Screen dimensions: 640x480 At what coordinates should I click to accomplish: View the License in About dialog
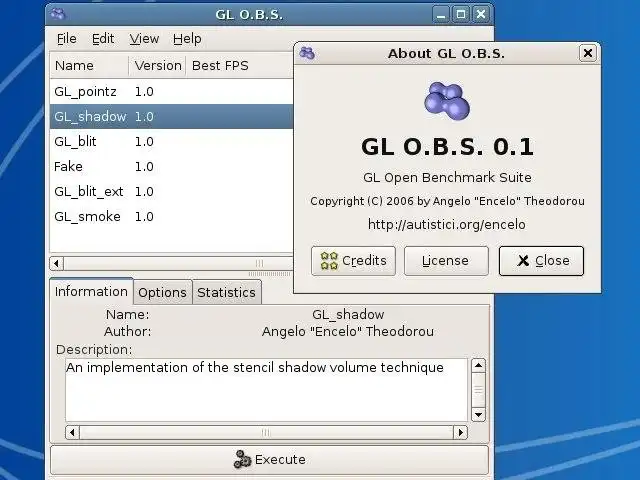pyautogui.click(x=446, y=260)
